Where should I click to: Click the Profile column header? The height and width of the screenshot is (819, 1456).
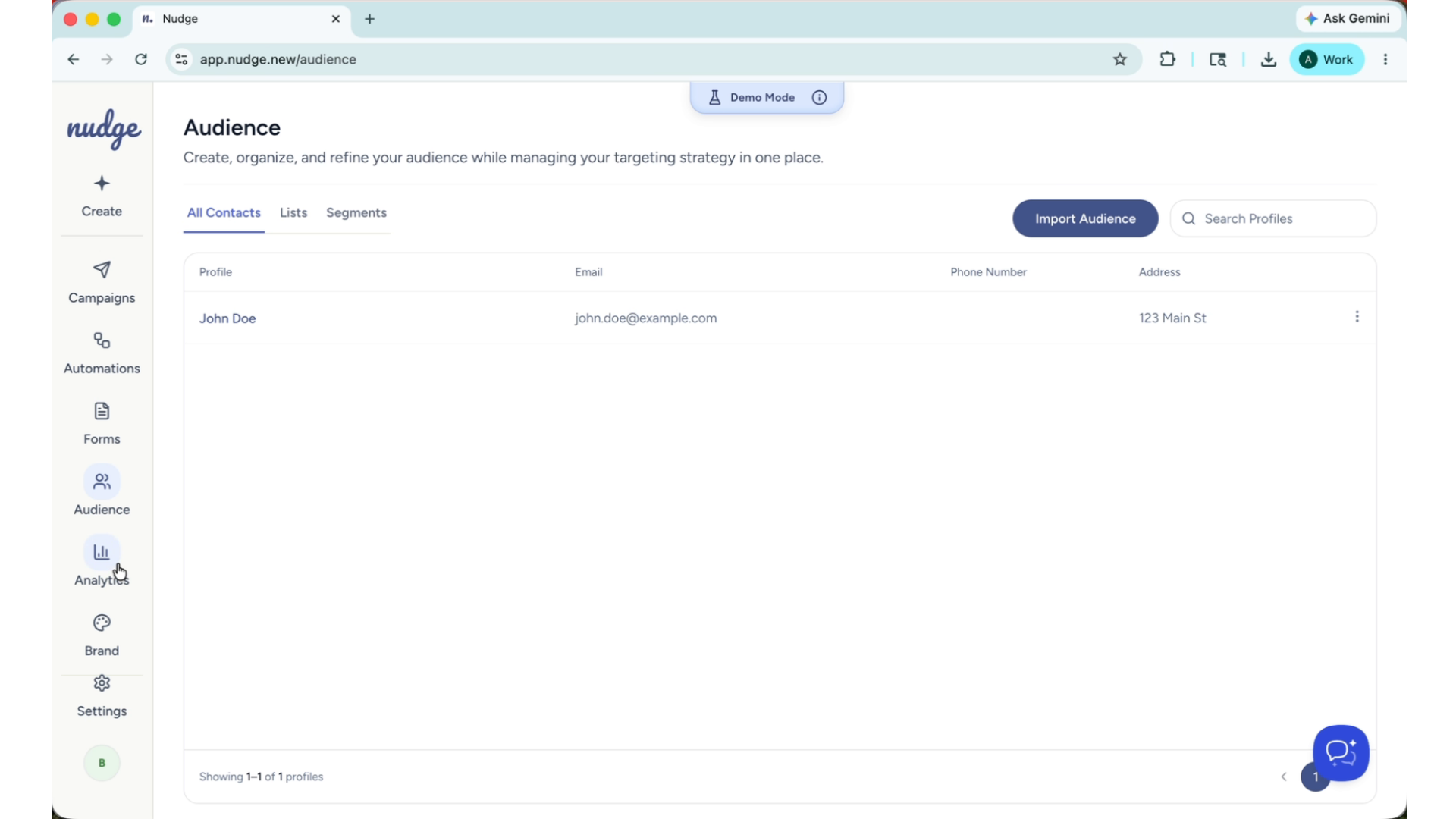[x=215, y=272]
